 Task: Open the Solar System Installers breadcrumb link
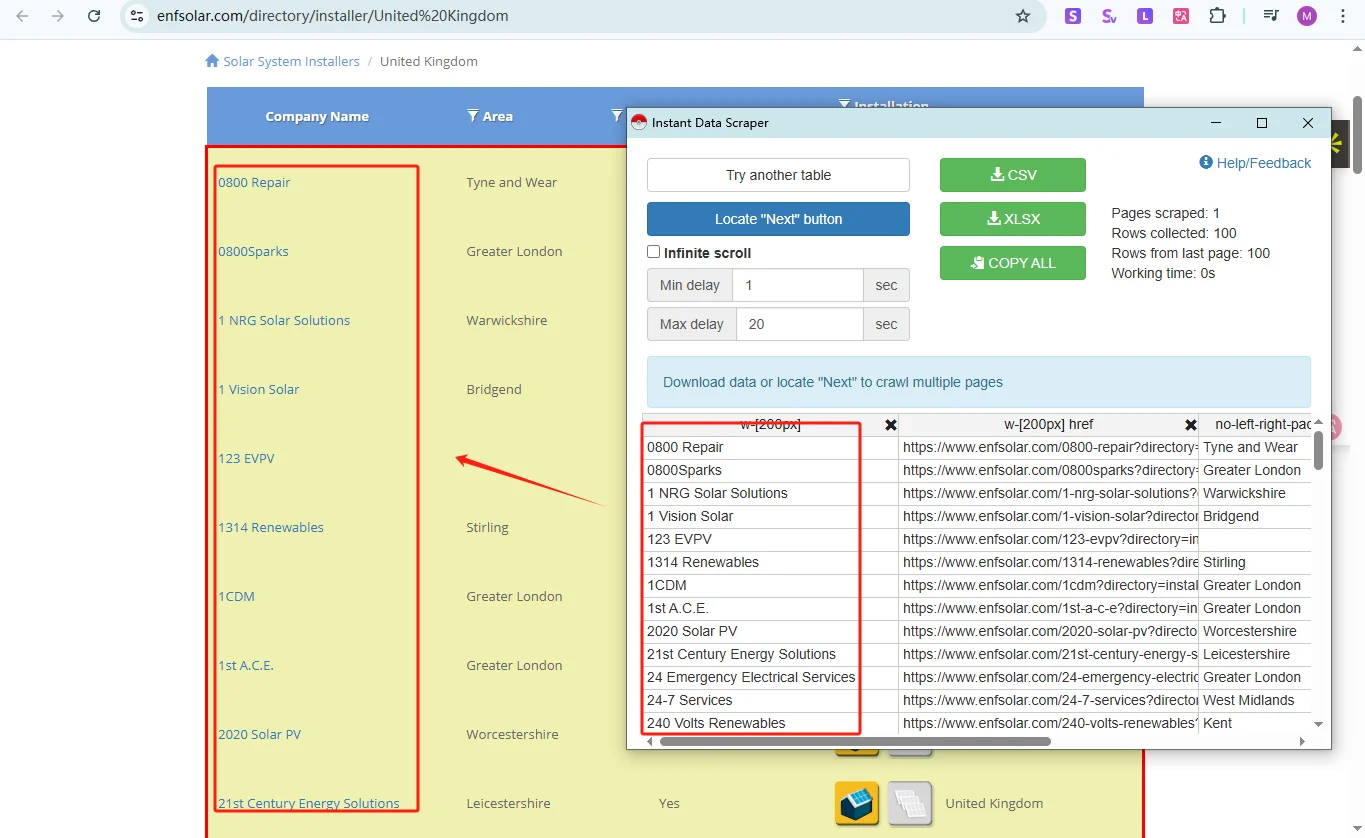pyautogui.click(x=291, y=61)
